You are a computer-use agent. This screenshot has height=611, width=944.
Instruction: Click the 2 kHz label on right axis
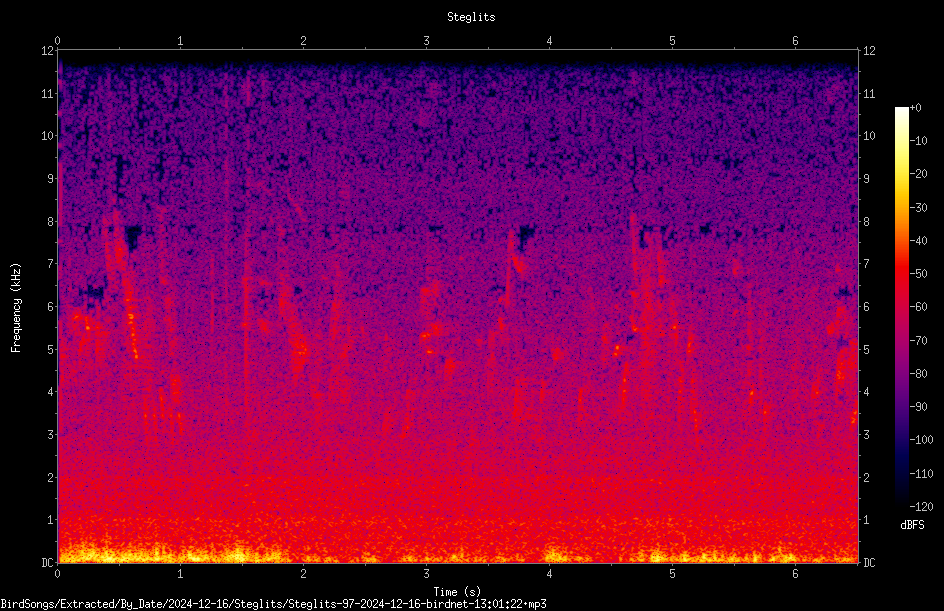pos(866,477)
